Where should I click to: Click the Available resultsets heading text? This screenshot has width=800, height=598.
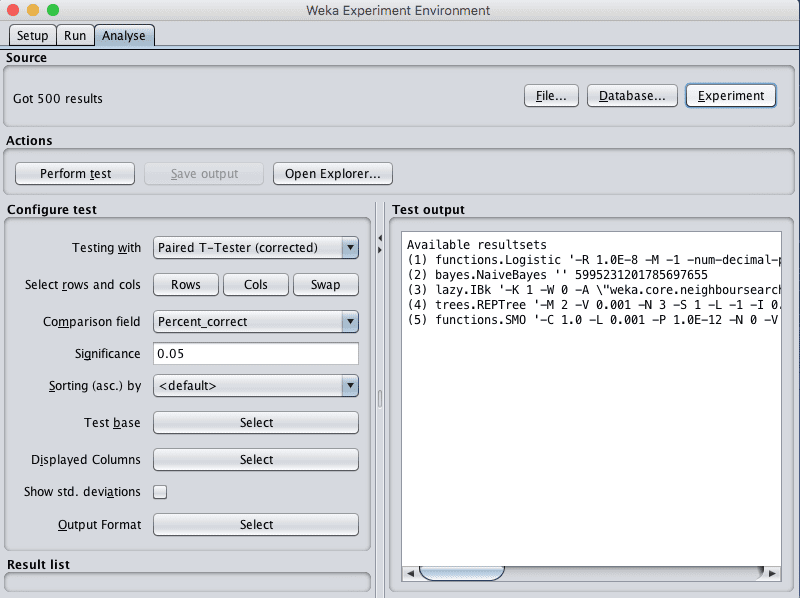[x=477, y=245]
